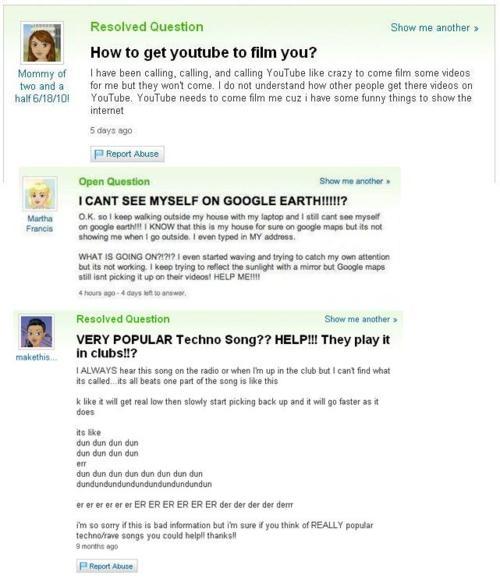Image resolution: width=500 pixels, height=582 pixels.
Task: Open the makethis... user avatar picture
Action: 36,331
